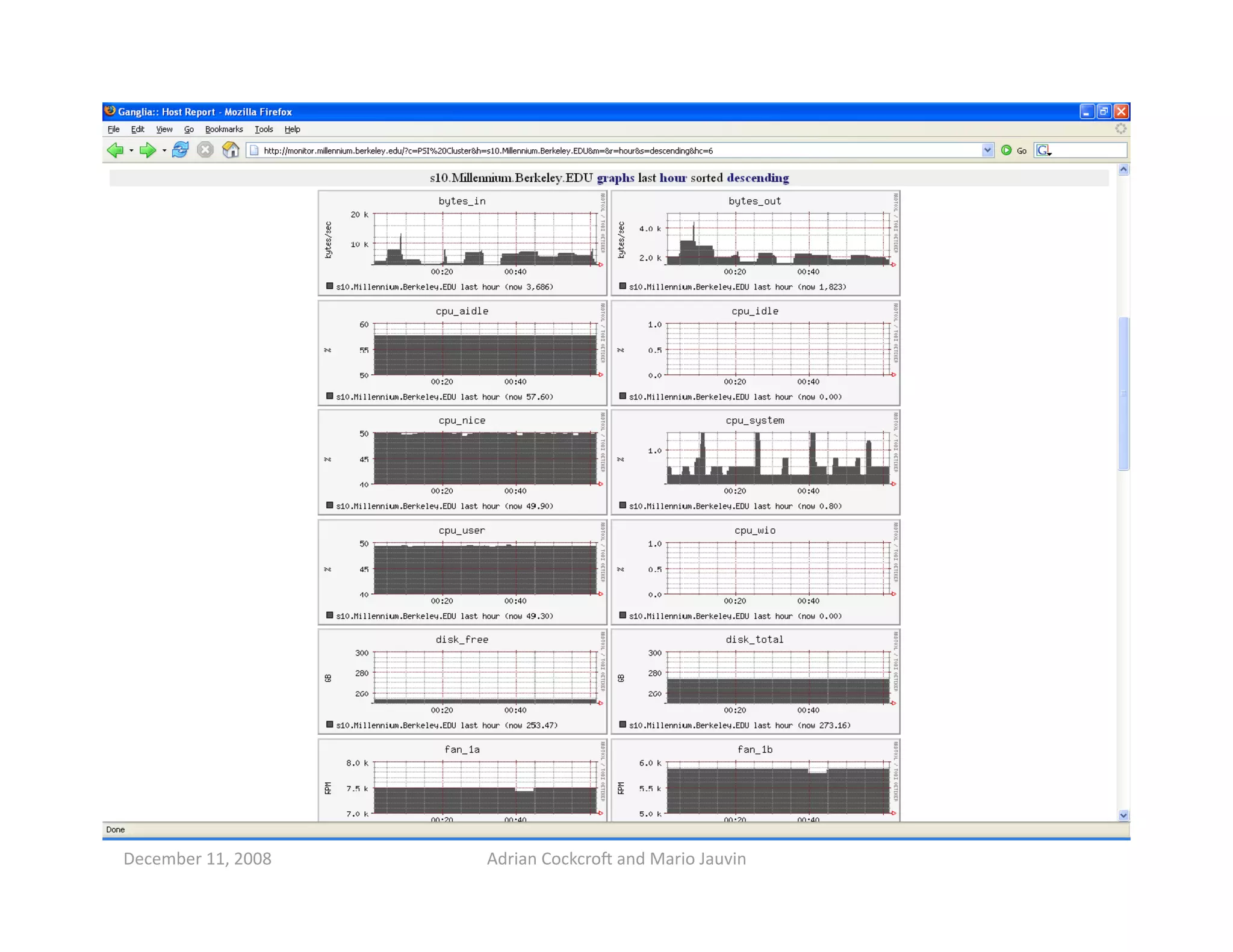Screen dimensions: 1233x952
Task: Click the 'hour' link in heading
Action: [672, 178]
